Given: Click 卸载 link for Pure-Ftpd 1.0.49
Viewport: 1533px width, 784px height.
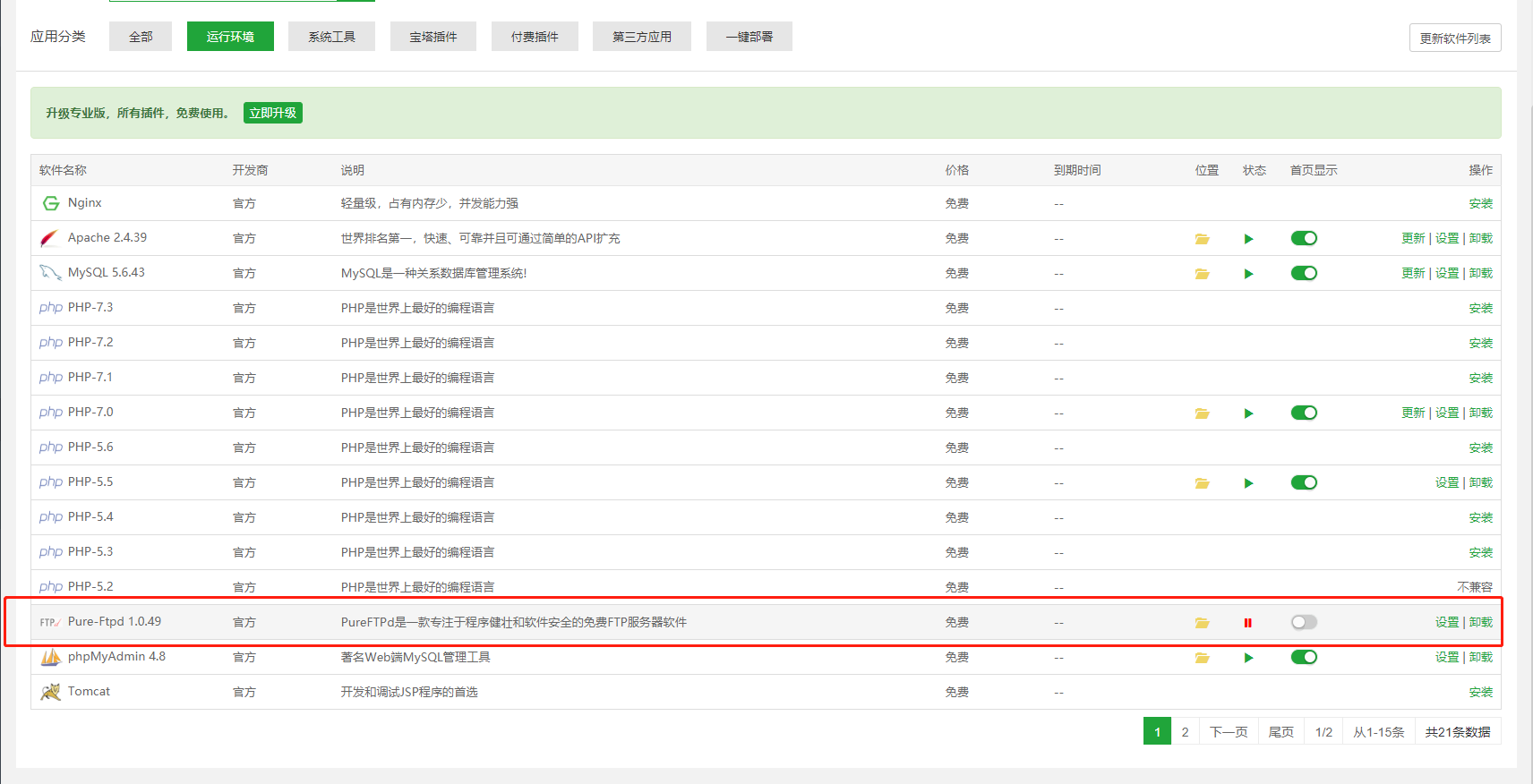Looking at the screenshot, I should pos(1481,622).
